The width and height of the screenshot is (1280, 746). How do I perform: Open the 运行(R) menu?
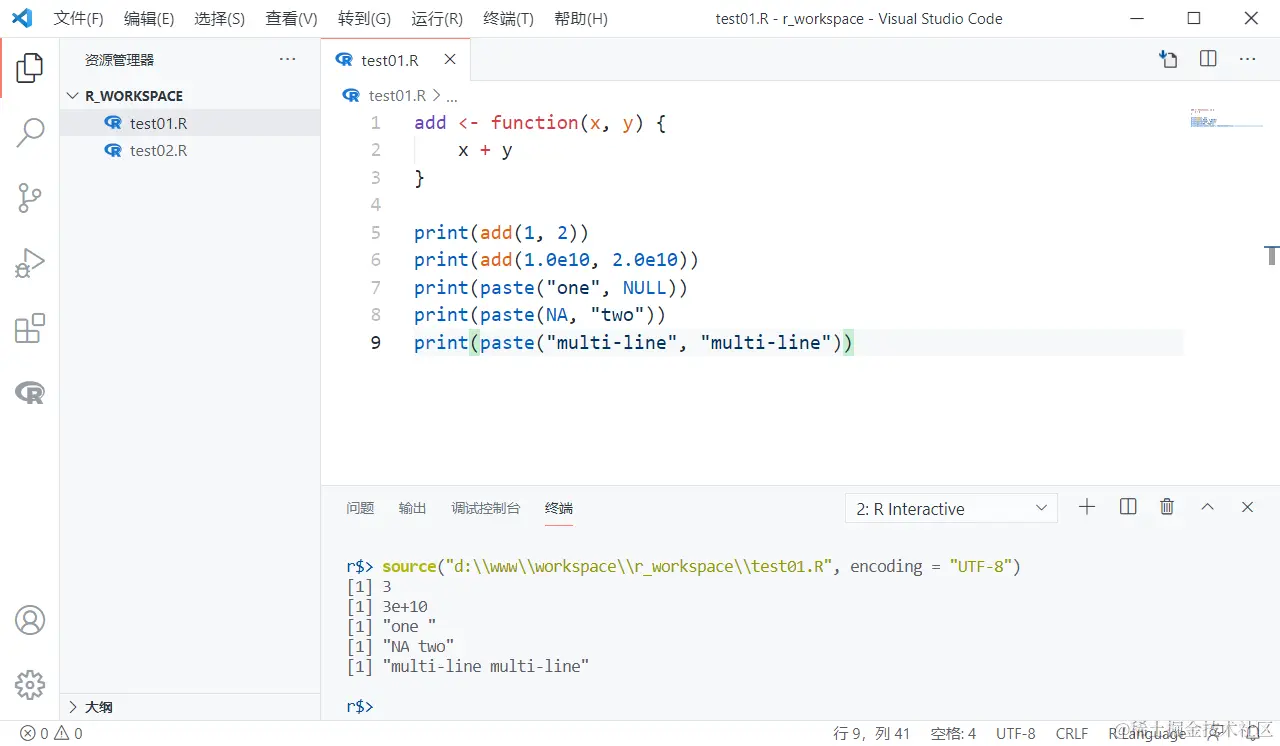[437, 19]
